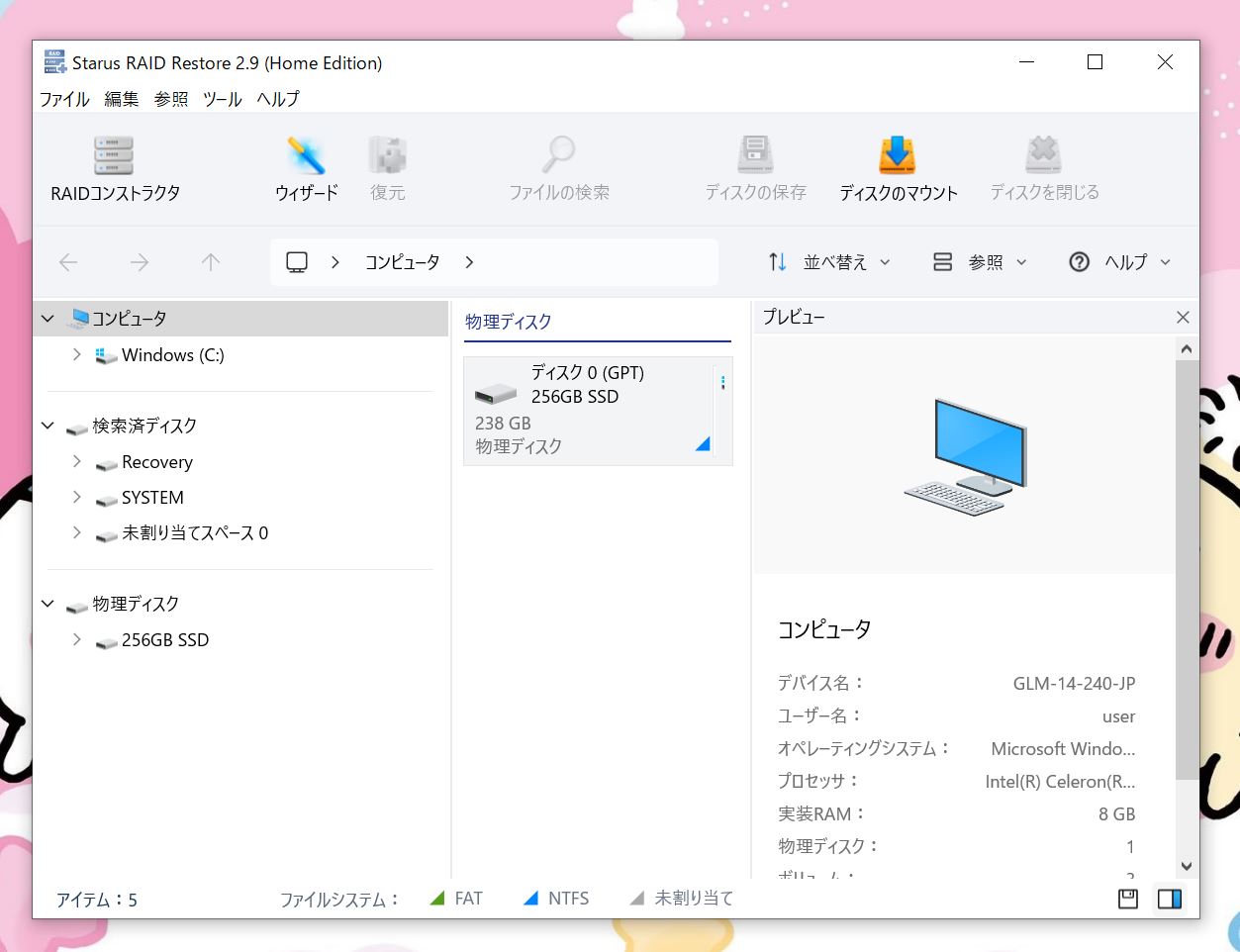Expand the SYSTEM tree node
Screen dimensions: 1240x952
click(77, 497)
